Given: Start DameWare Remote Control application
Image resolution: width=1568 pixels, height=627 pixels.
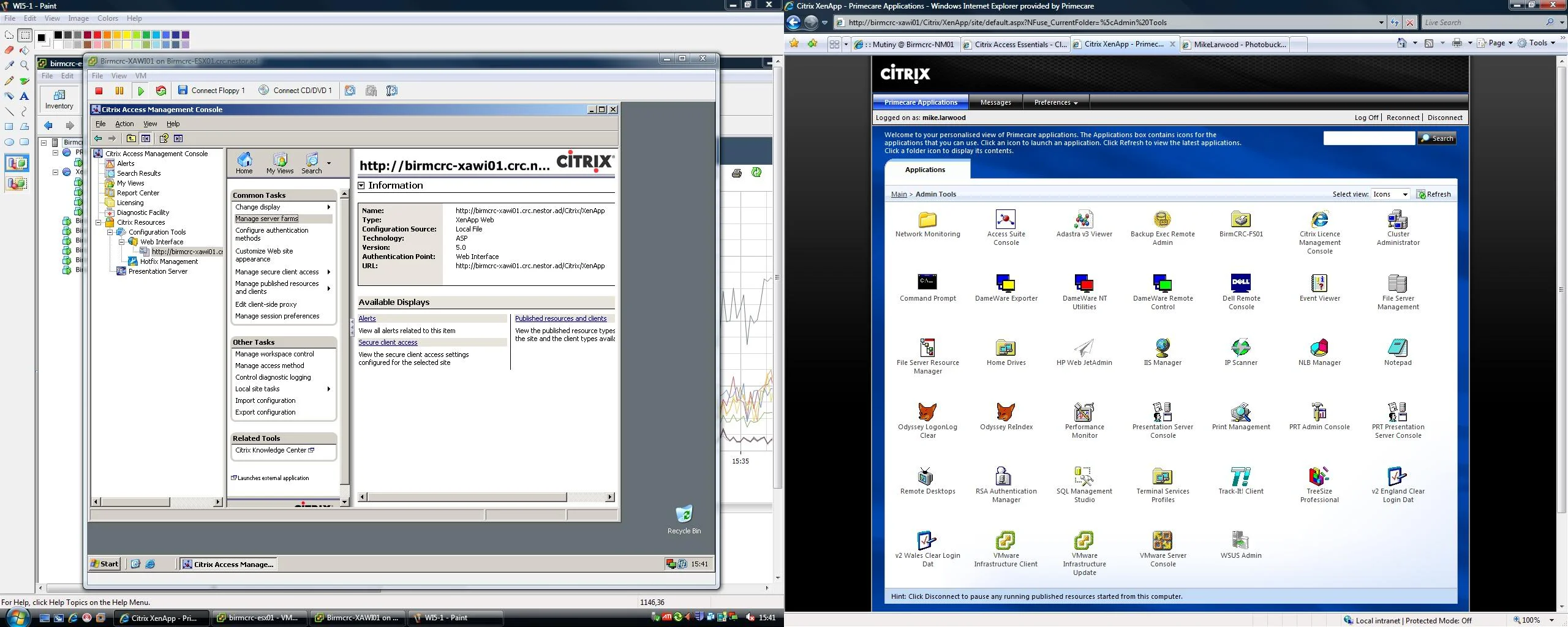Looking at the screenshot, I should (x=1163, y=293).
